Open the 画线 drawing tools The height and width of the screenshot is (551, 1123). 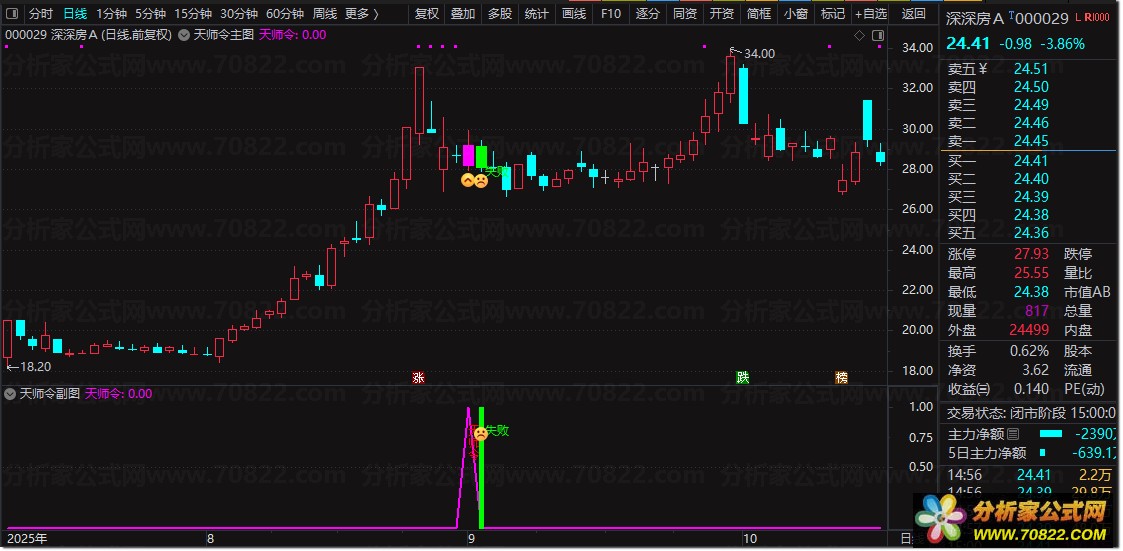coord(574,13)
